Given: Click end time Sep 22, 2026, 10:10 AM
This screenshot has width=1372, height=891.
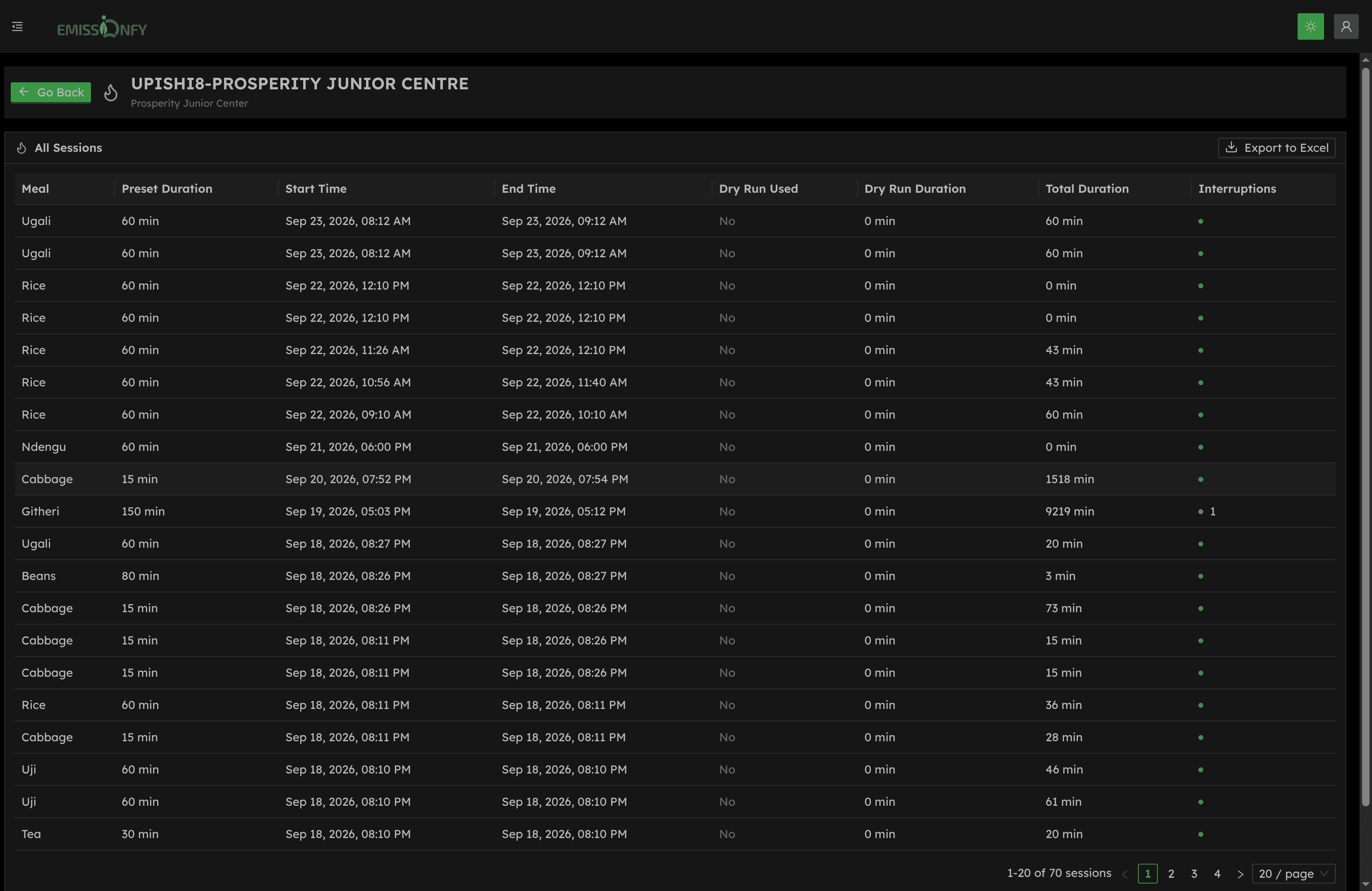Looking at the screenshot, I should [x=564, y=414].
